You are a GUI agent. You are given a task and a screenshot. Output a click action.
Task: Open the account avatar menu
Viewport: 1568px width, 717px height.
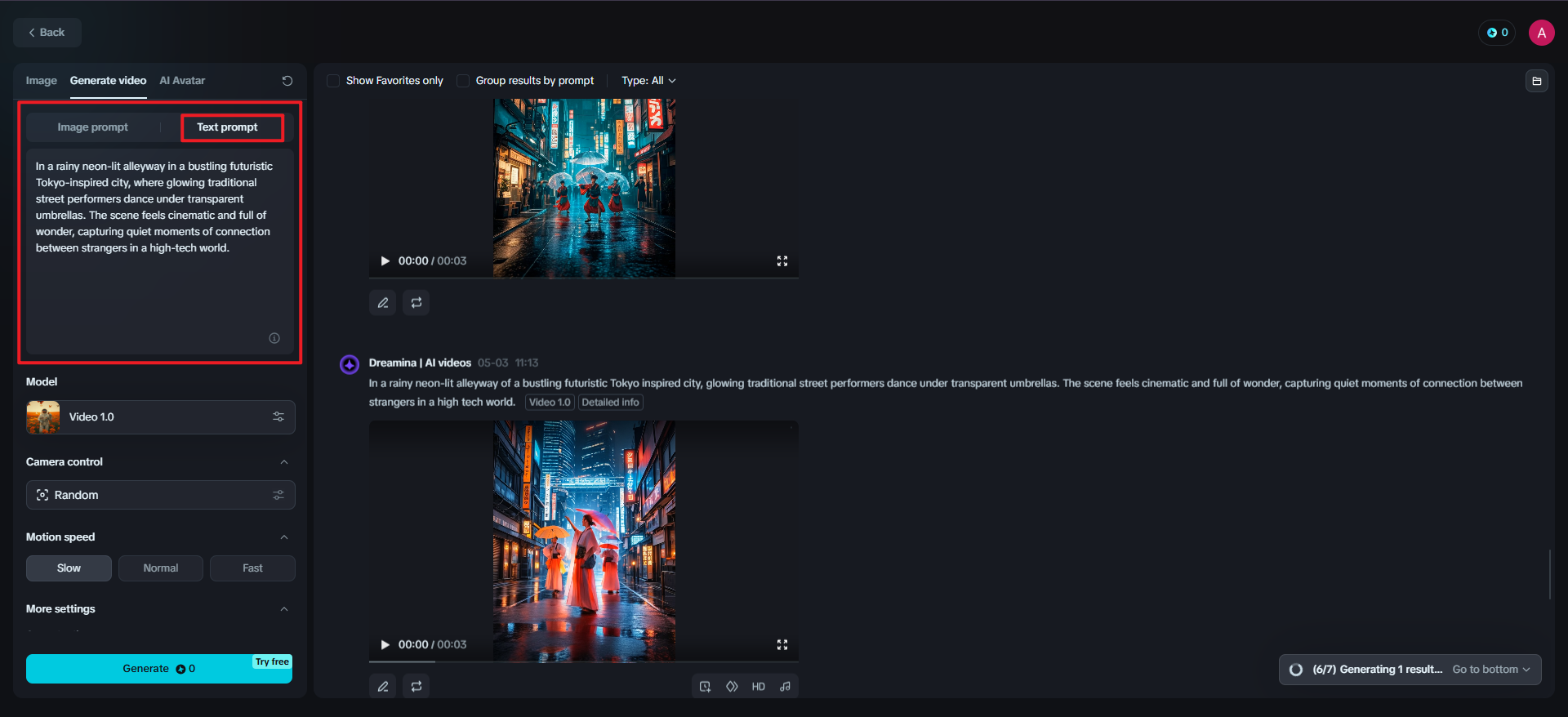1541,33
